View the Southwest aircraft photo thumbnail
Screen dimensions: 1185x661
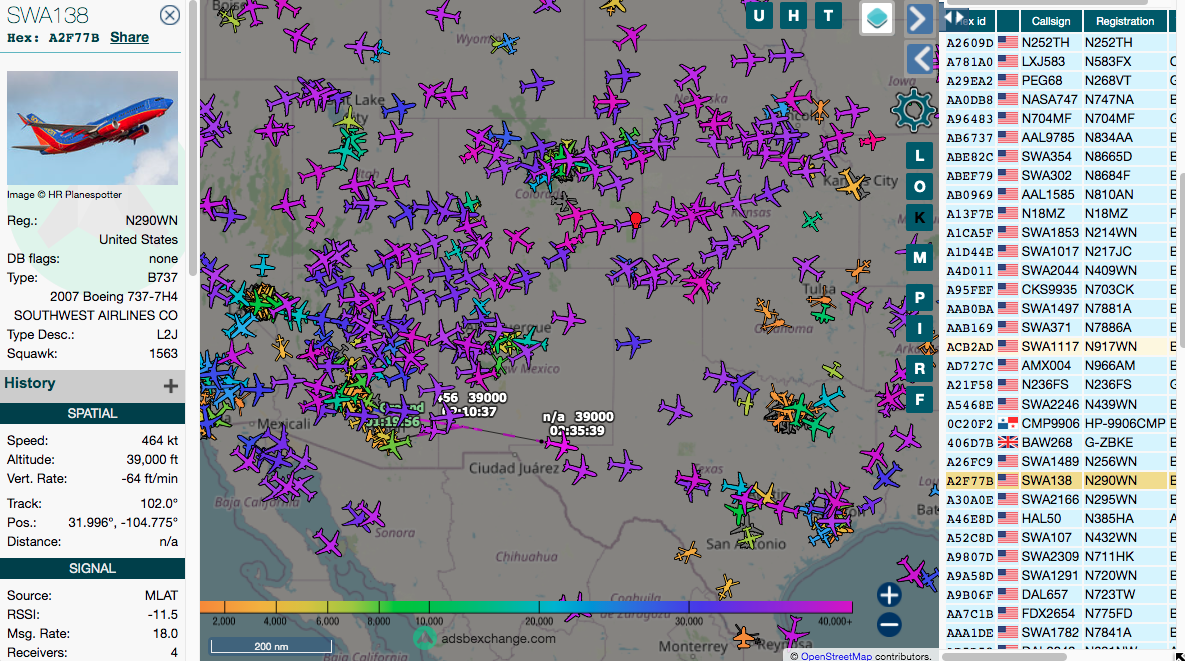(92, 128)
